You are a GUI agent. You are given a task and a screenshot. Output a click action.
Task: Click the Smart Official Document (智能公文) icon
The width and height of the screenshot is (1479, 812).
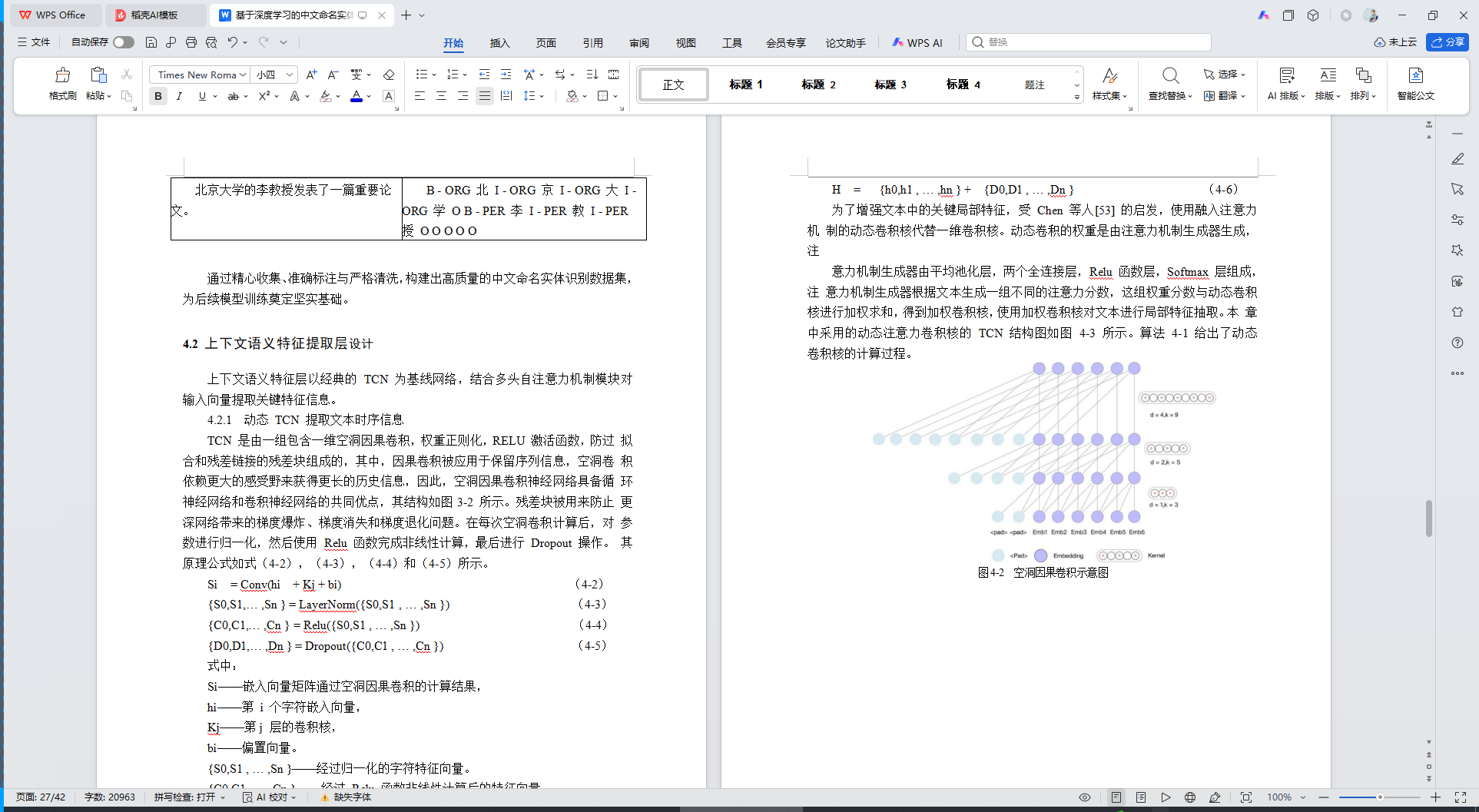1416,75
